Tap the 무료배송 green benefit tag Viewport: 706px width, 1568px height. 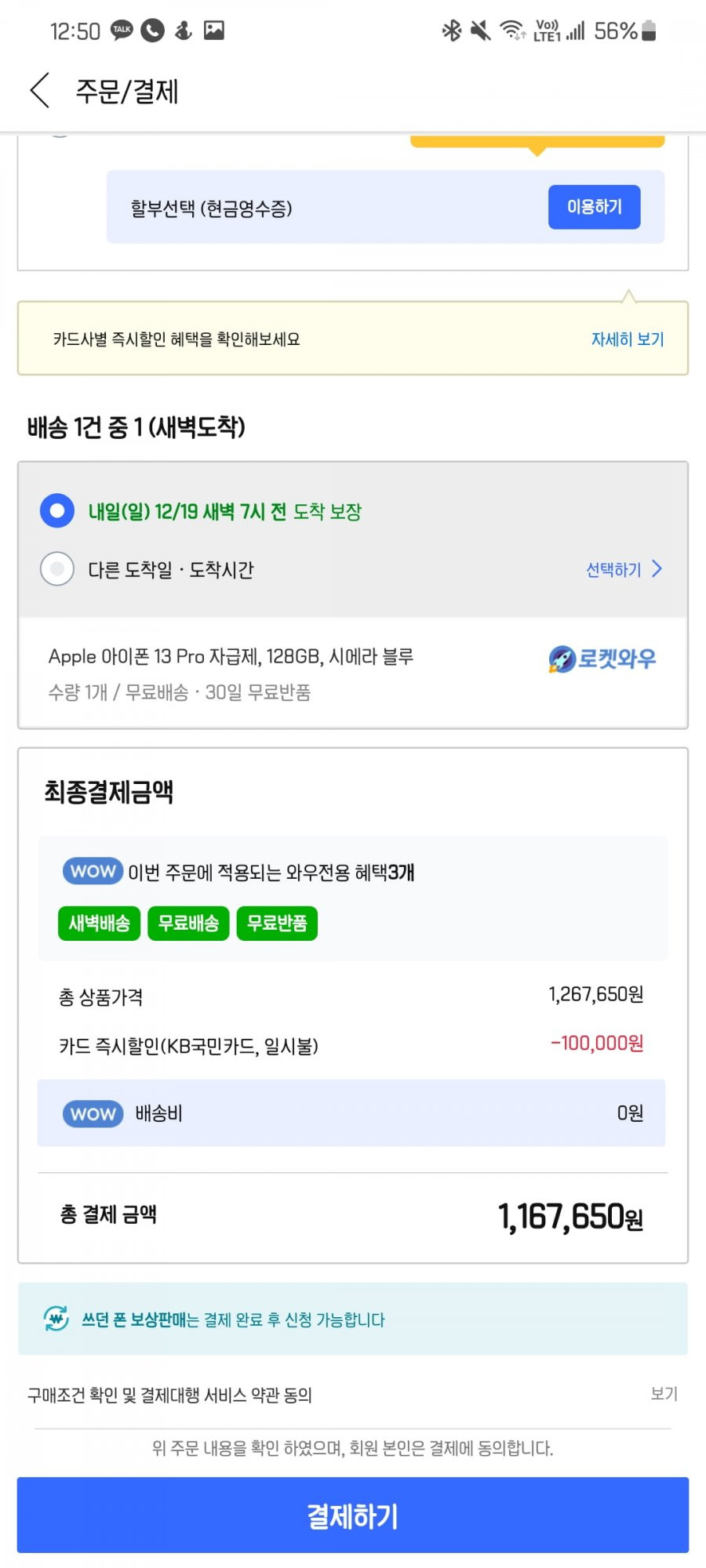188,924
